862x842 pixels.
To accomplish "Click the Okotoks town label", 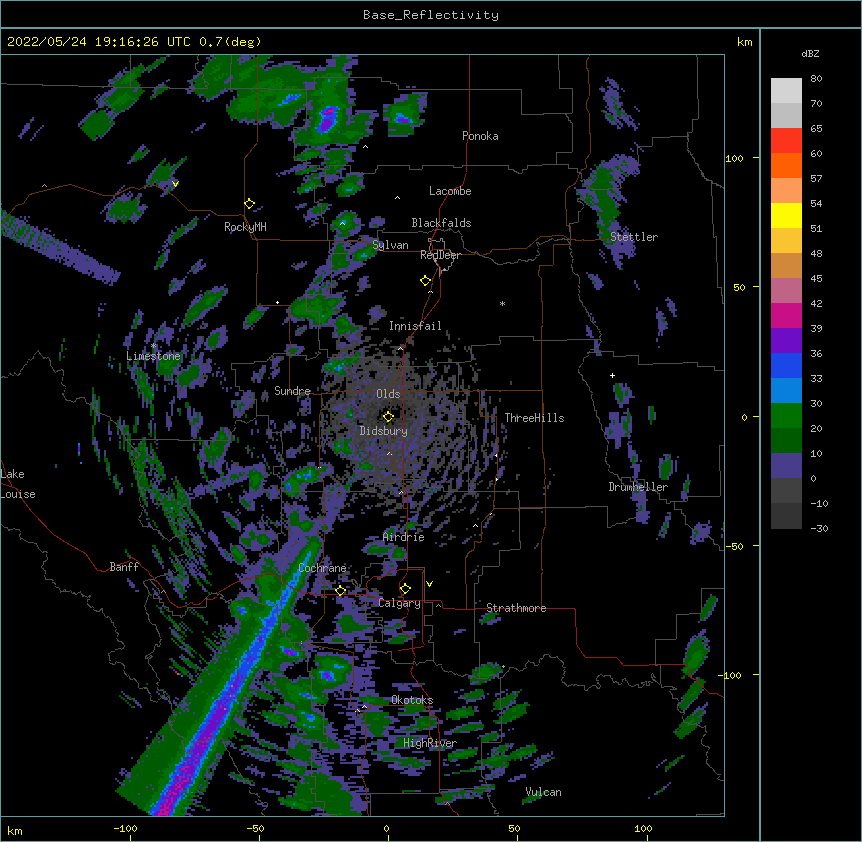I will (x=412, y=700).
